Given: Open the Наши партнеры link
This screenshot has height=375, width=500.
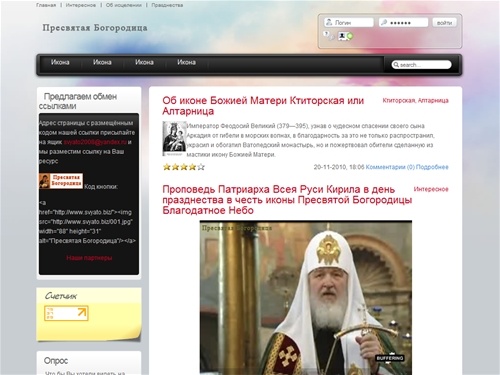Looking at the screenshot, I should [89, 258].
